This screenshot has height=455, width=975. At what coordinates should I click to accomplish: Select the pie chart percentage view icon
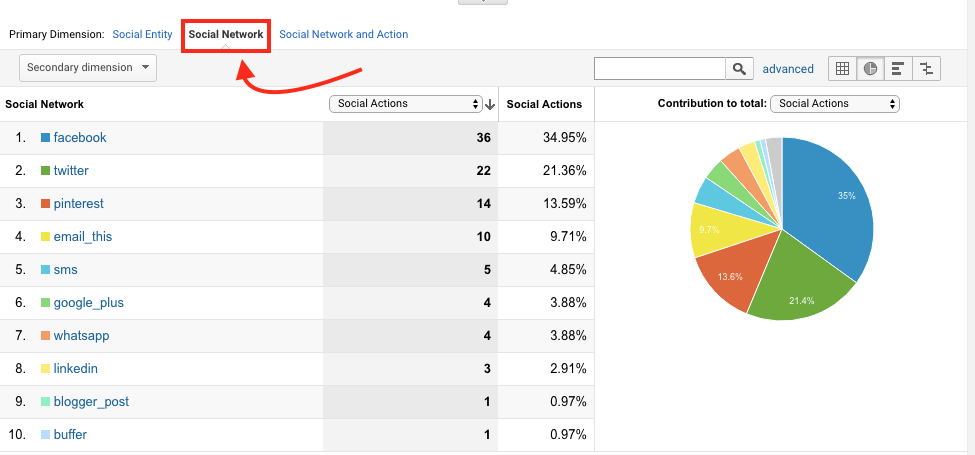click(871, 68)
